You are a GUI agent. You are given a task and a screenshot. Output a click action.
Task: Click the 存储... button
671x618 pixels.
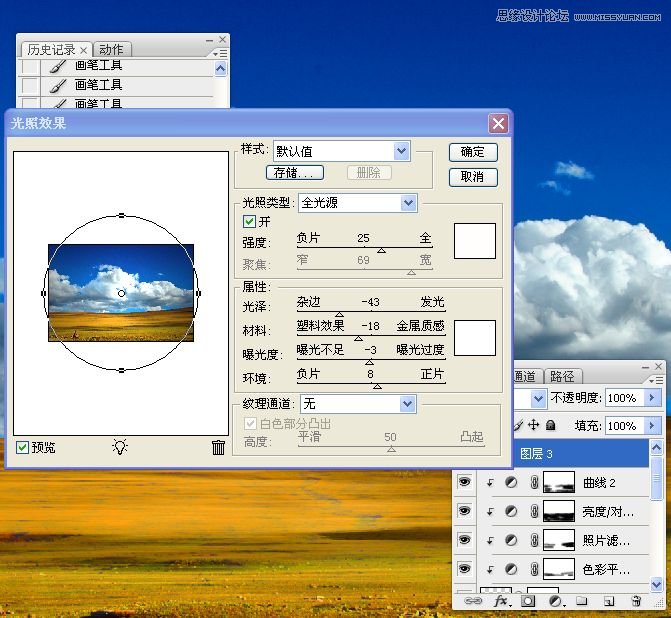point(294,173)
